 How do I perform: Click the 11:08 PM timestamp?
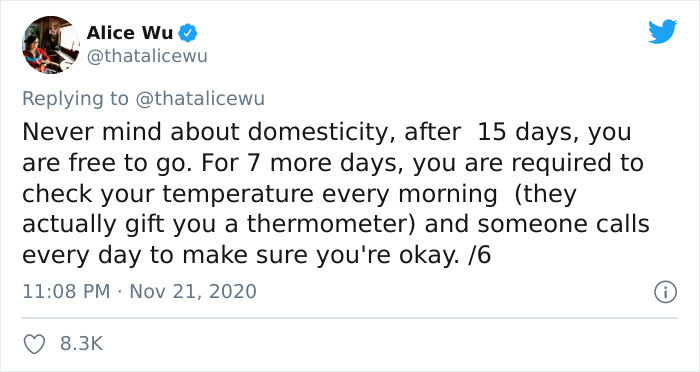66,292
